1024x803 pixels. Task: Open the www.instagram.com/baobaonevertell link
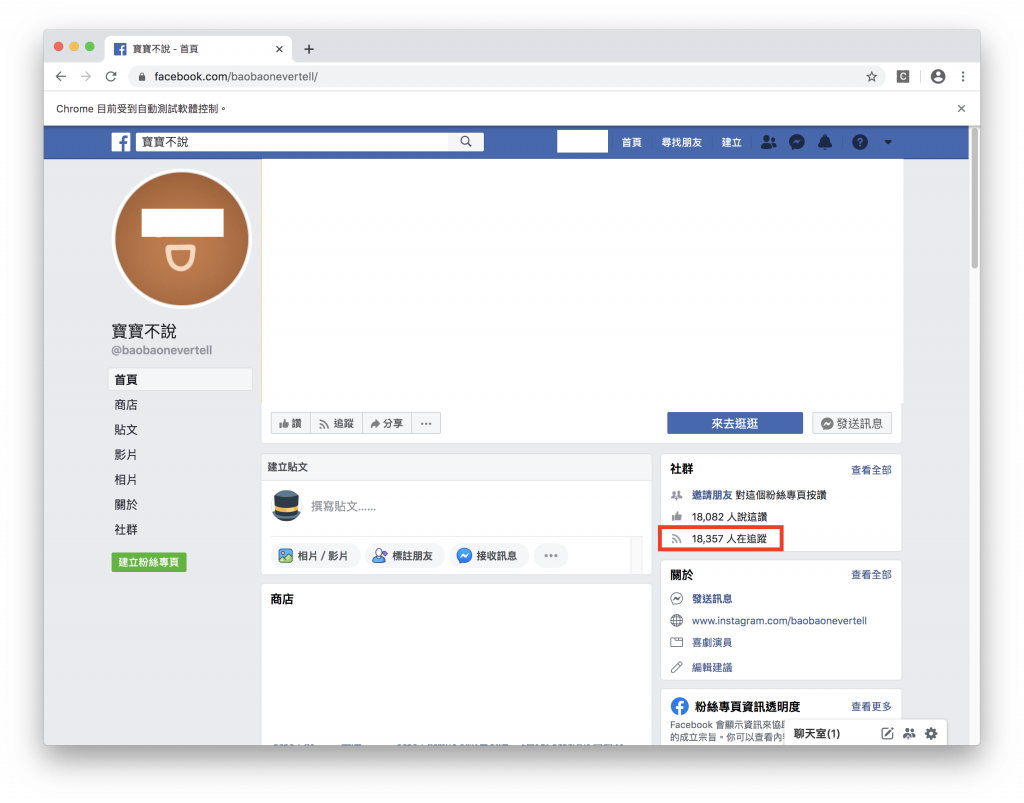(x=779, y=620)
